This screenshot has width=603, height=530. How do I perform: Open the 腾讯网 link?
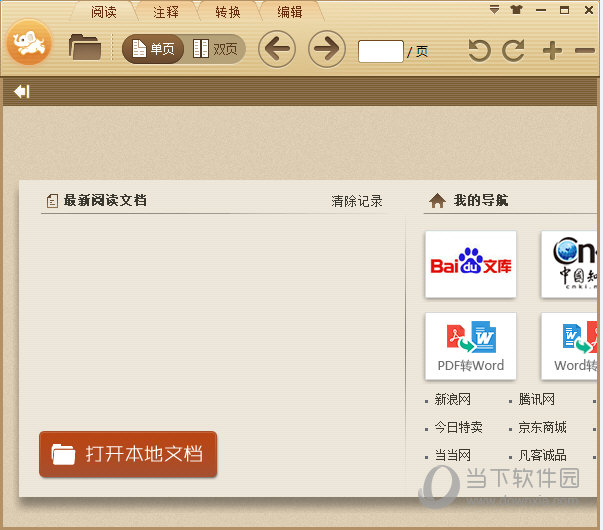(x=536, y=399)
